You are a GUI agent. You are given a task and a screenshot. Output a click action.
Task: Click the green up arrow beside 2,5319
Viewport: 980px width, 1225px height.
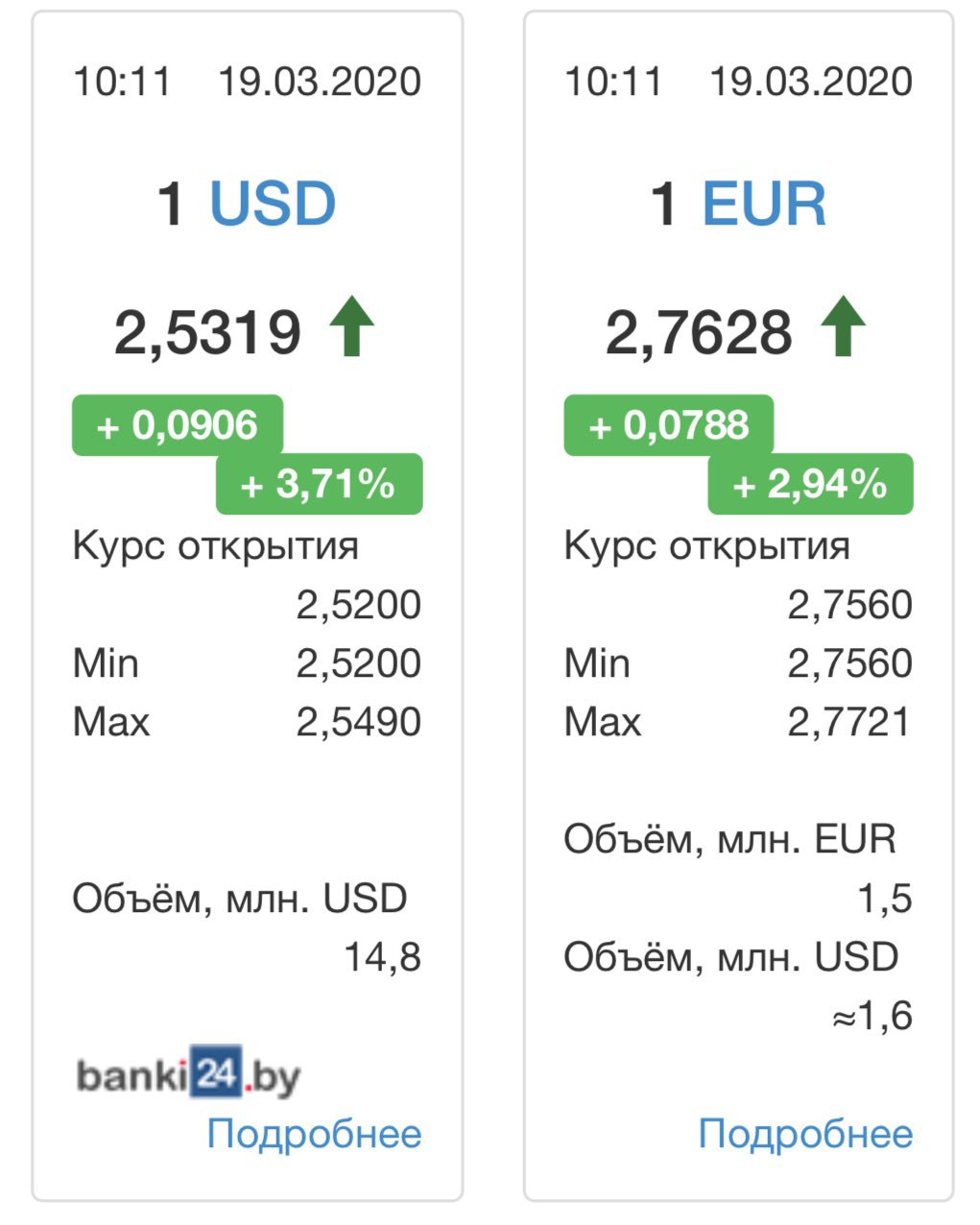tap(351, 326)
